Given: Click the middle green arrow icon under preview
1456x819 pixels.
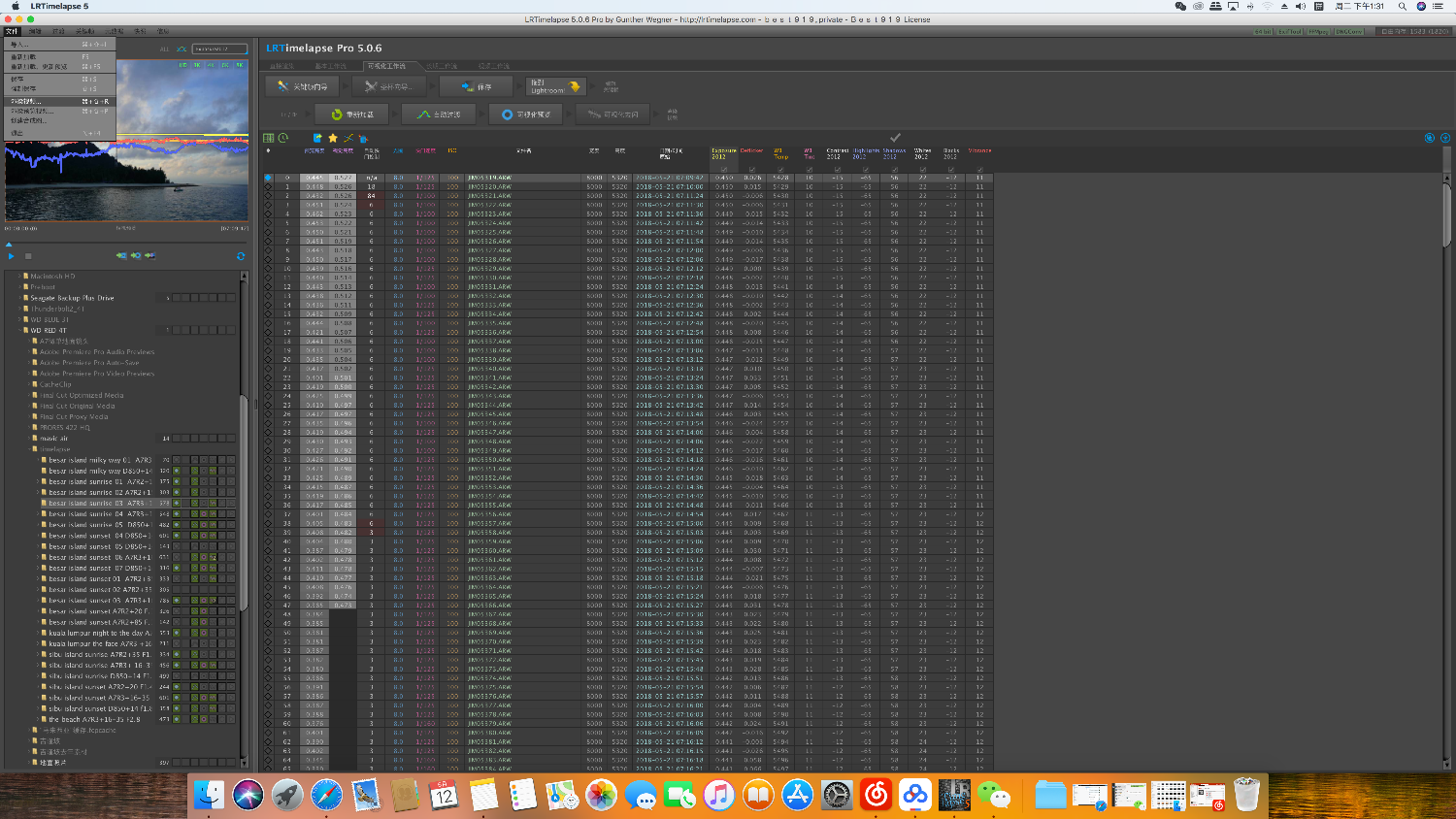Looking at the screenshot, I should pyautogui.click(x=136, y=256).
